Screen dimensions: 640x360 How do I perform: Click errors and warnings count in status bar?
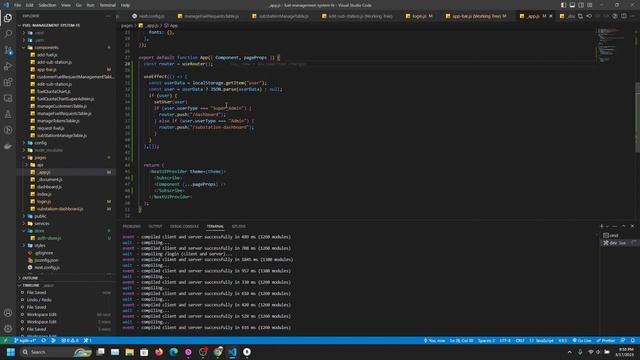(70, 340)
